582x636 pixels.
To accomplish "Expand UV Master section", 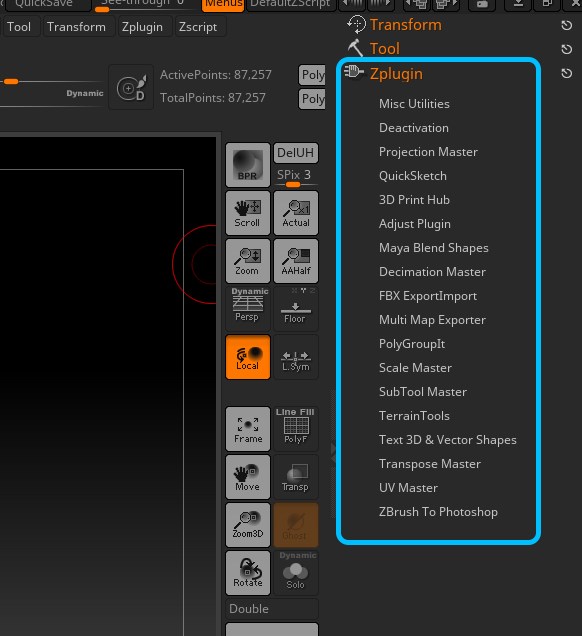I will [408, 488].
